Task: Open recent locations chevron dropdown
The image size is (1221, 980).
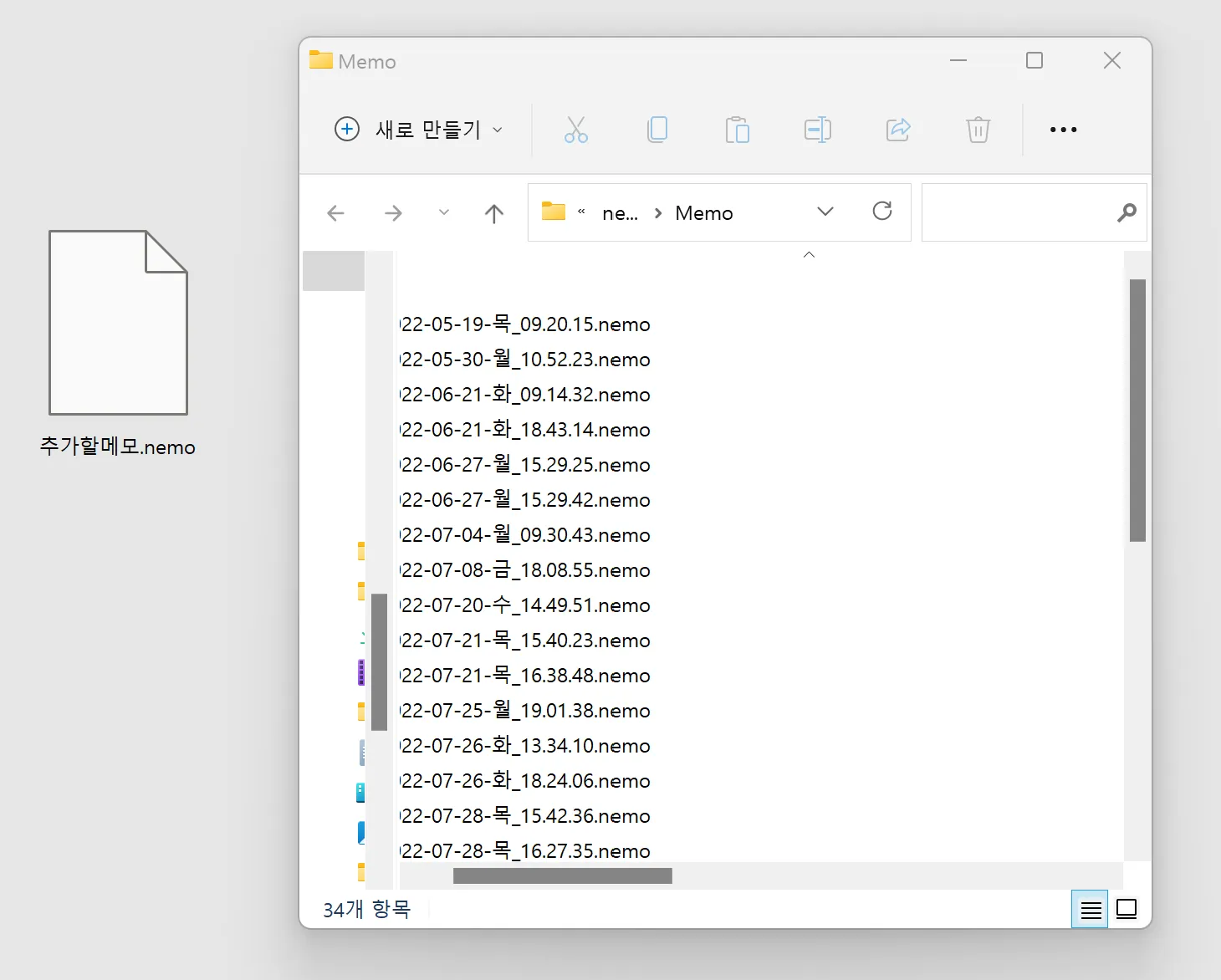Action: [x=444, y=212]
